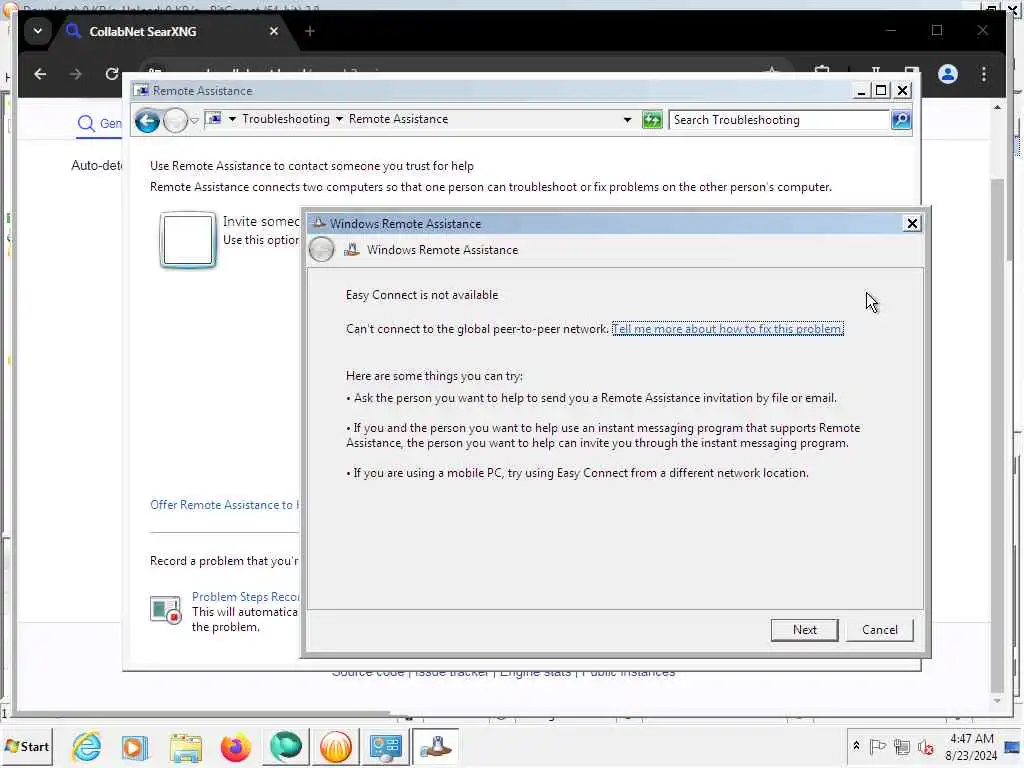
Task: Go forward in Chrome browser
Action: click(x=76, y=74)
